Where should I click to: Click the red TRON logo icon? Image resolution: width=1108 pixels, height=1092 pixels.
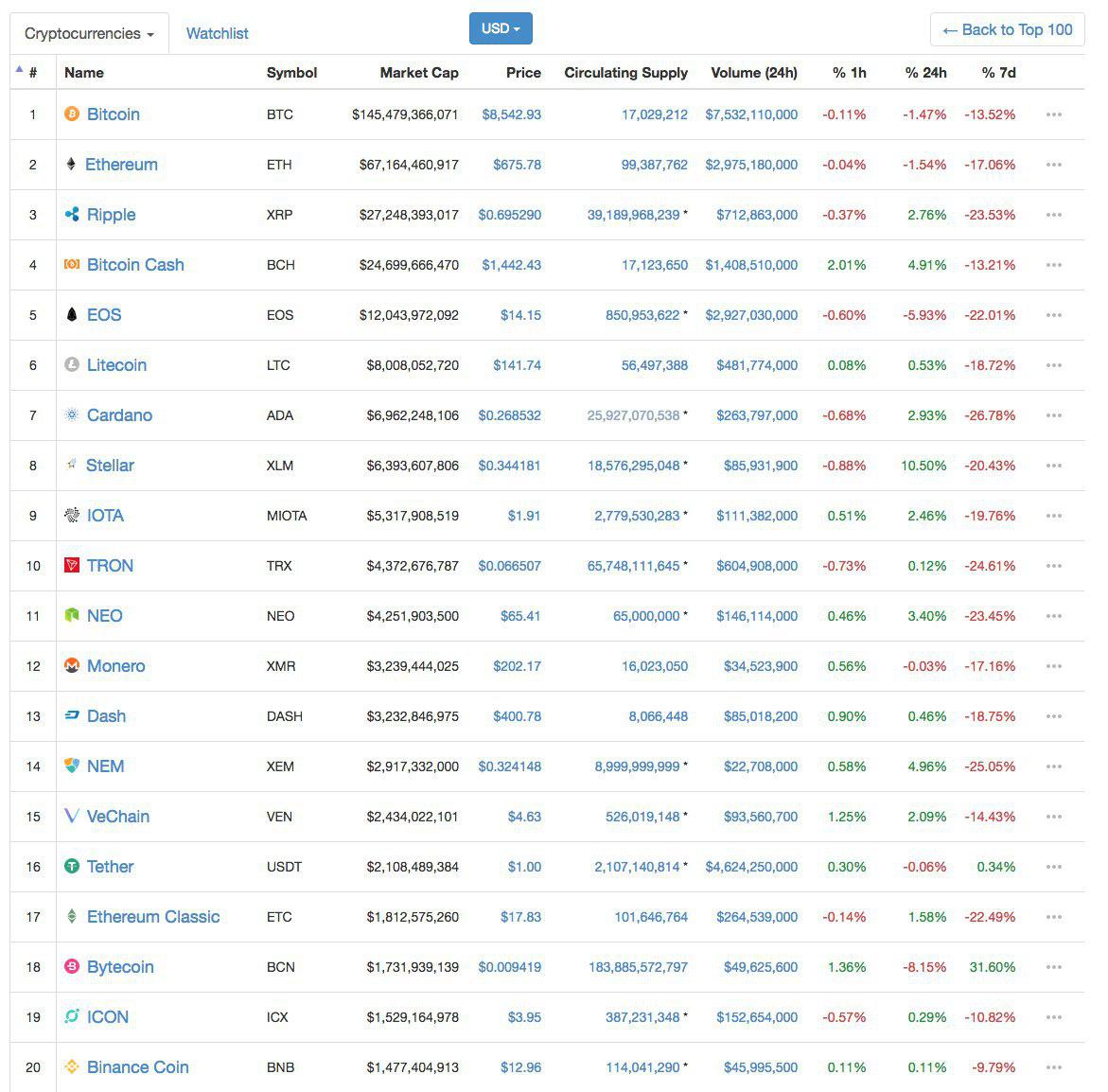pos(71,566)
